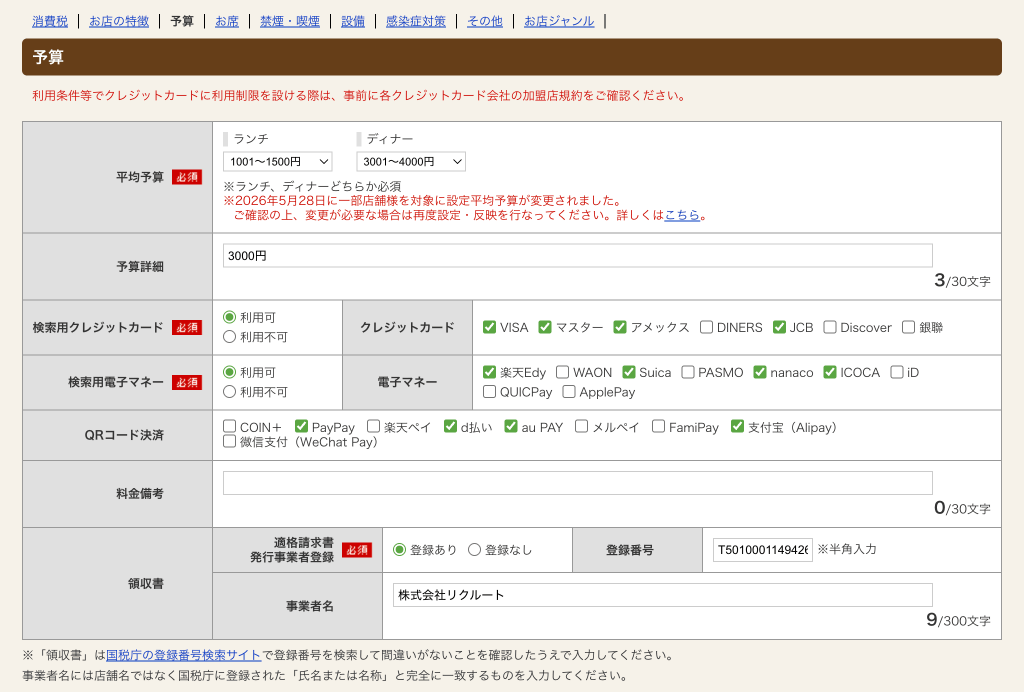Check 微信支付 (WeChat Pay) checkbox

coord(229,441)
